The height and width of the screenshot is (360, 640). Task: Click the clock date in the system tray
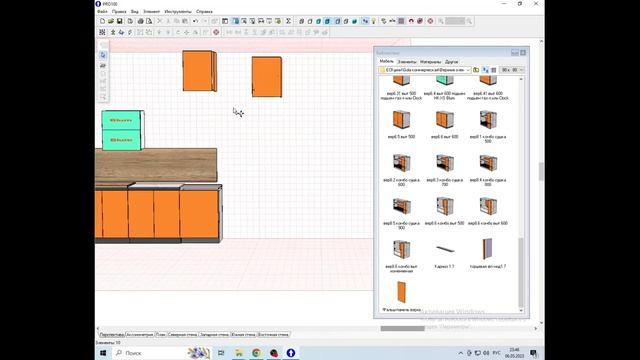tap(514, 353)
